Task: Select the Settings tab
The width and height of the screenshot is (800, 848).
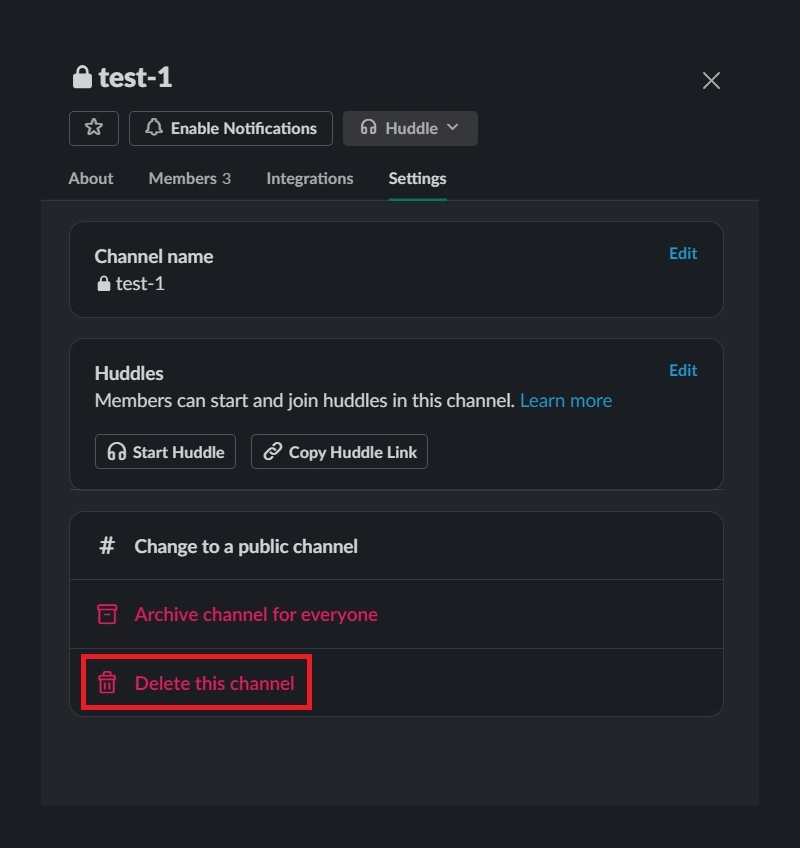Action: pos(417,179)
